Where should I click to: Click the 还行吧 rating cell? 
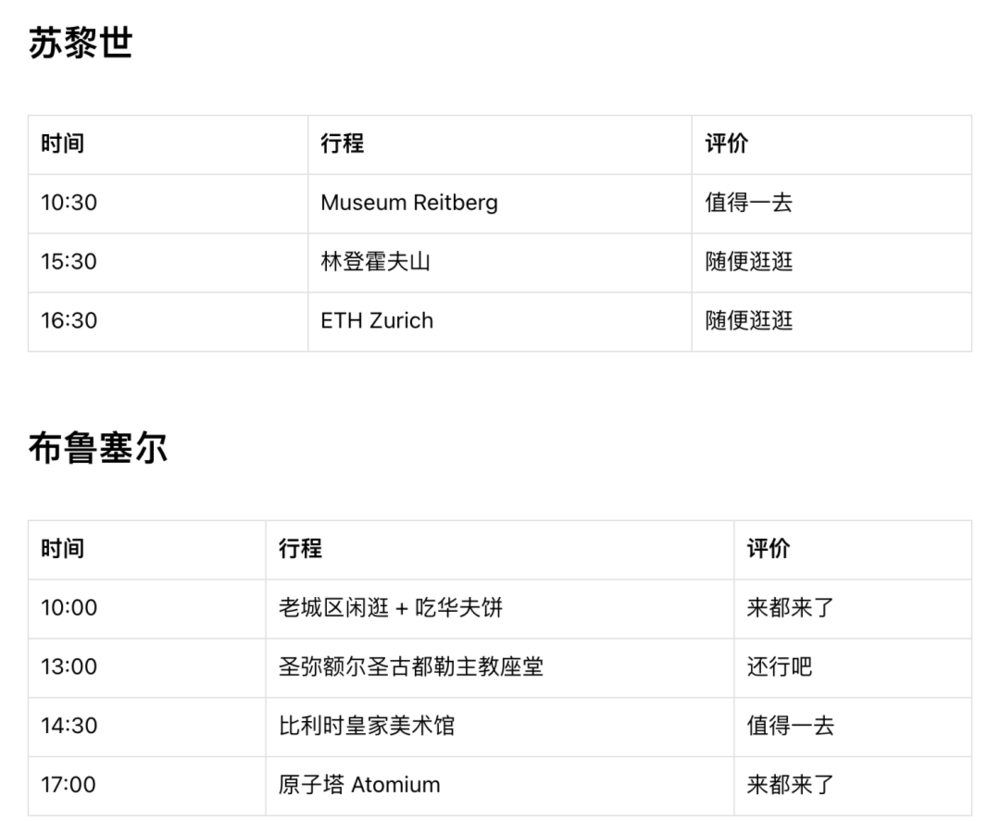779,667
